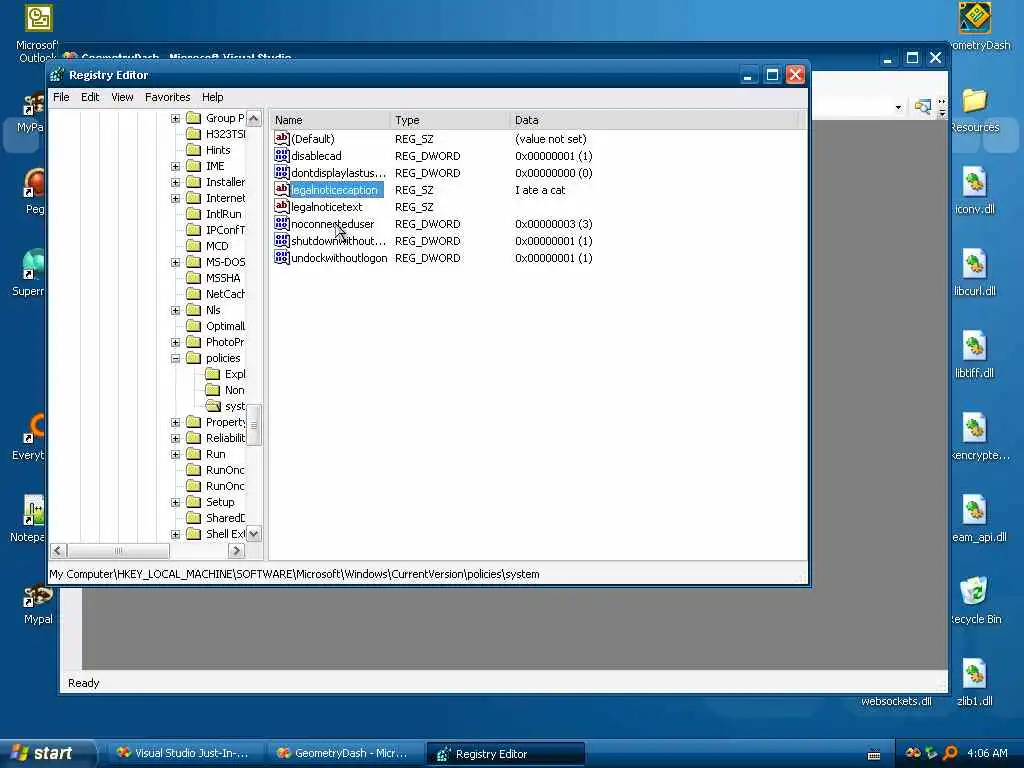Click the Data column header

[x=654, y=120]
